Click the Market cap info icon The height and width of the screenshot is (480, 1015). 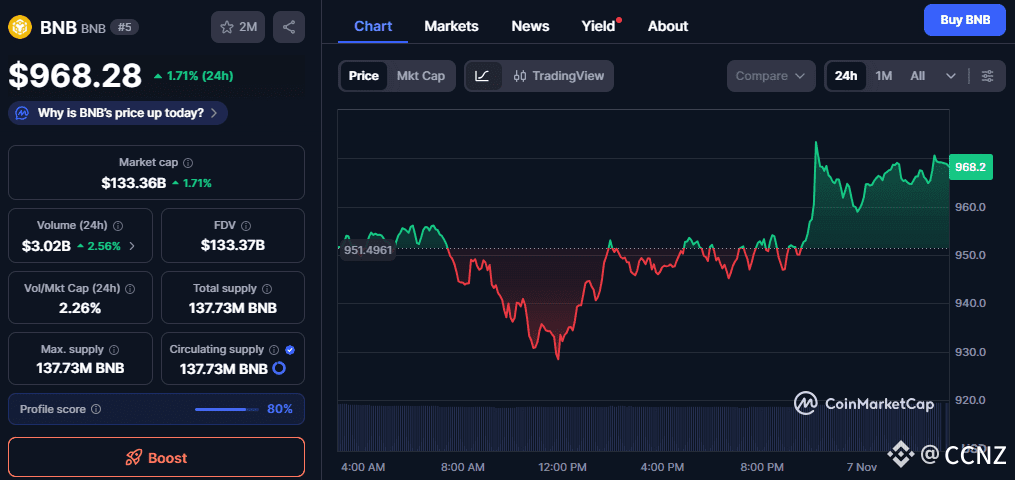tap(188, 162)
